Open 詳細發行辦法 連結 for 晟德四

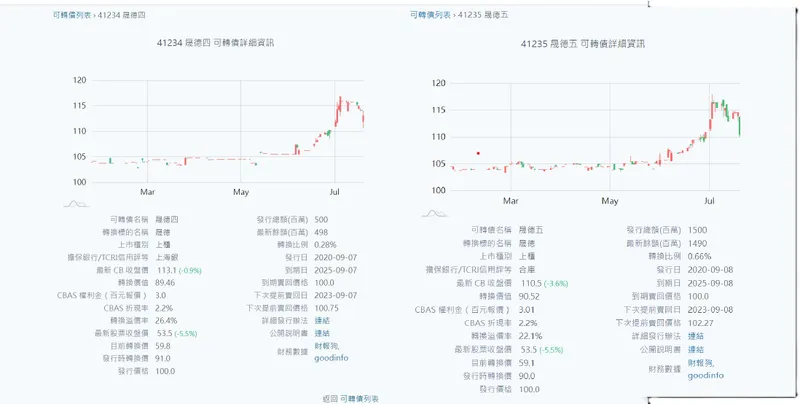tap(321, 320)
